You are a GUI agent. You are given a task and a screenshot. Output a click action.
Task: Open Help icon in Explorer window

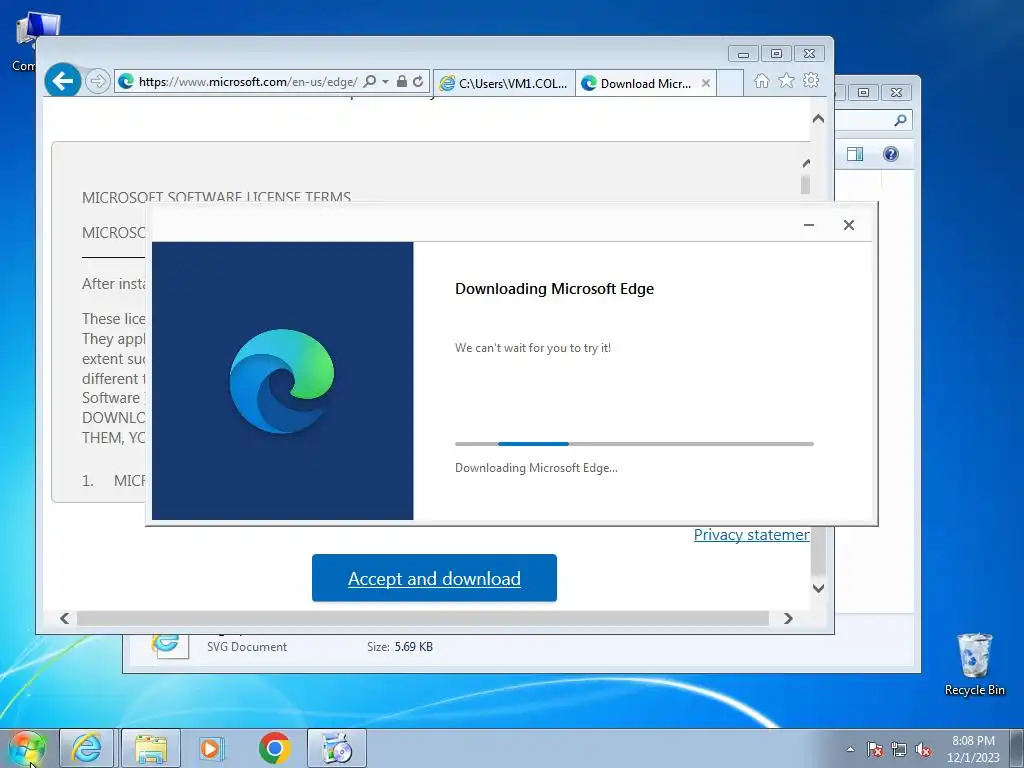tap(891, 154)
